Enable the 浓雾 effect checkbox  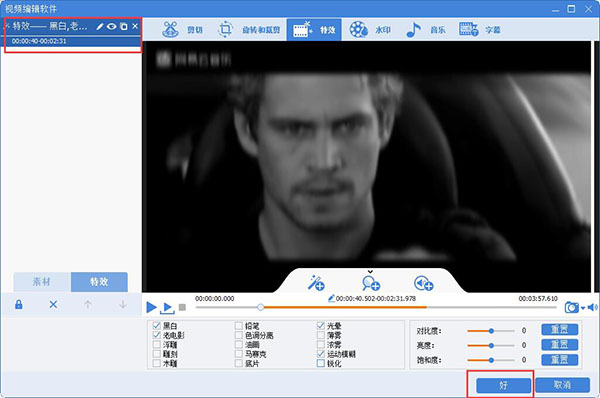tap(321, 345)
